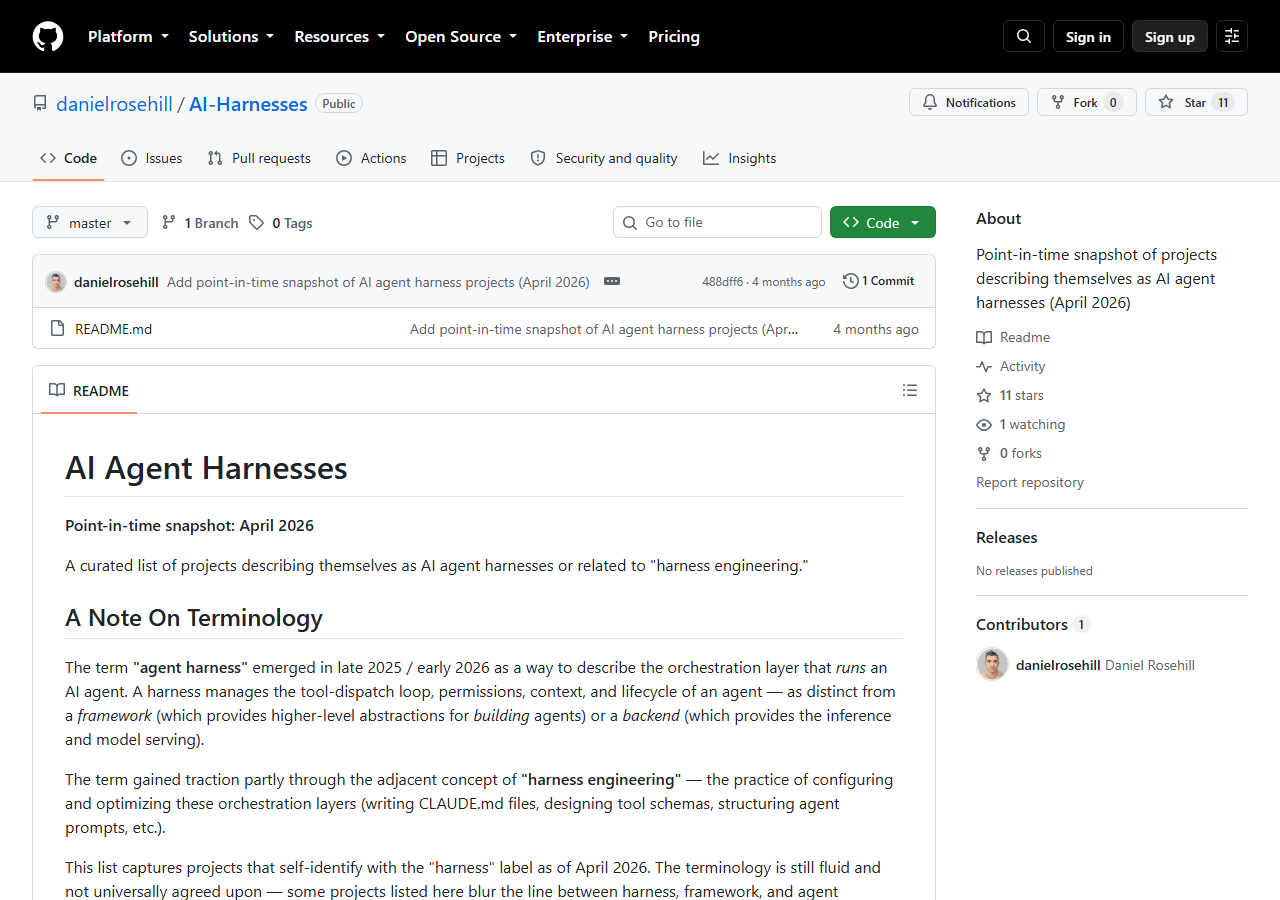Screen dimensions: 1280x900
Task: Click the Sign in button
Action: pos(1088,36)
